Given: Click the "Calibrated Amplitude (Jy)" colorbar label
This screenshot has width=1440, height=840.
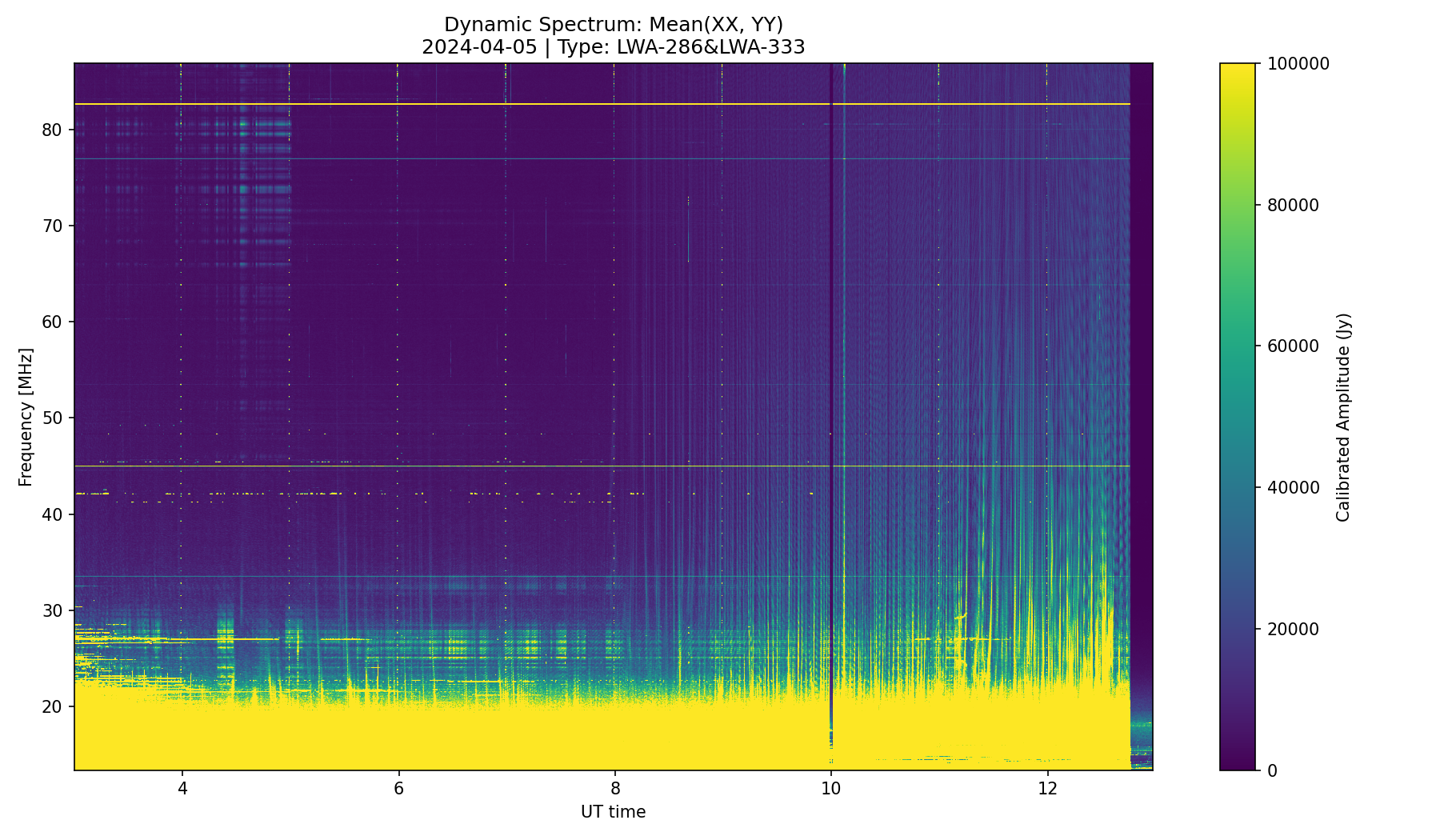Looking at the screenshot, I should click(1343, 417).
